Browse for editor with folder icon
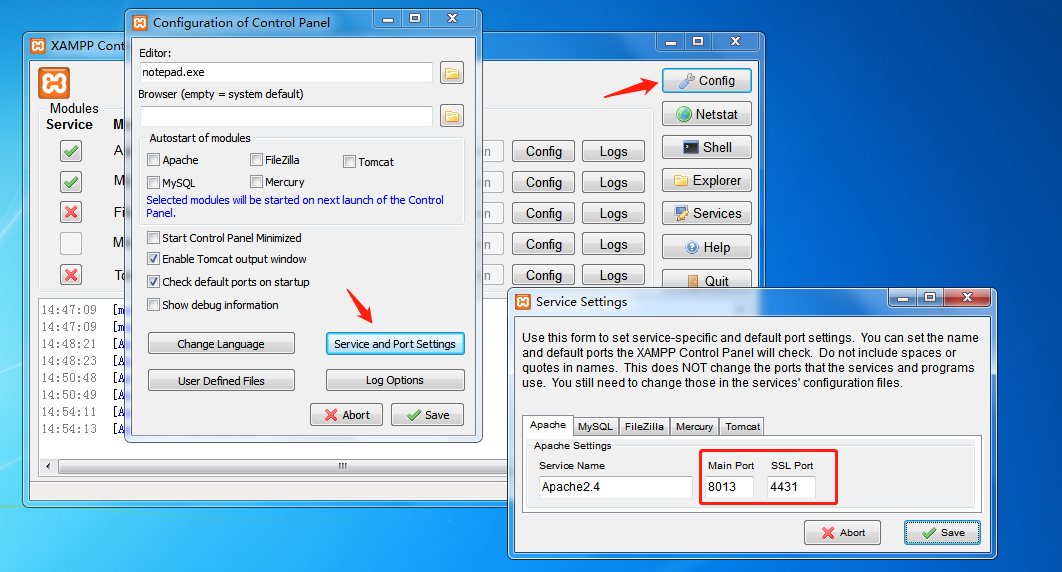1062x572 pixels. pyautogui.click(x=452, y=72)
